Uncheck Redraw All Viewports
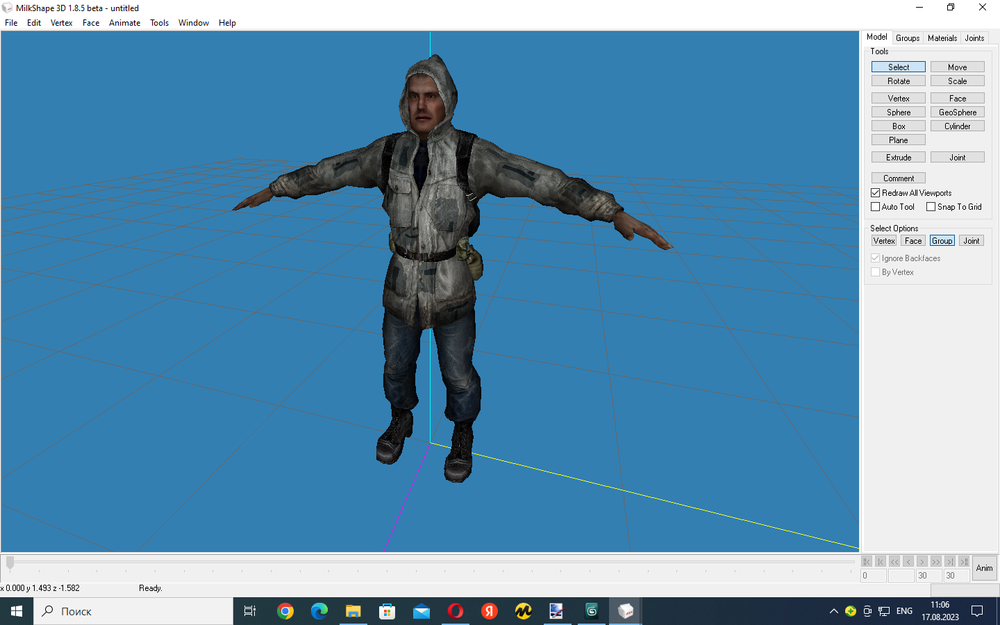1000x625 pixels. coord(875,193)
